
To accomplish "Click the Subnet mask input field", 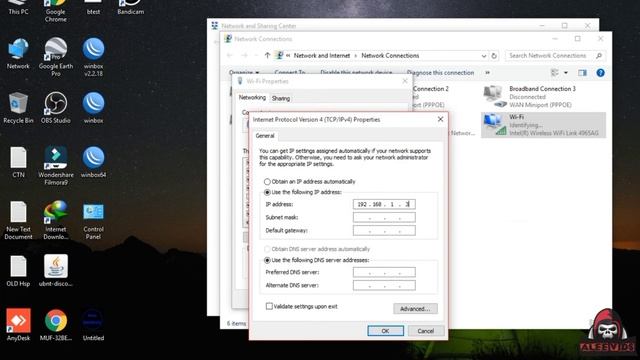I will pyautogui.click(x=384, y=217).
